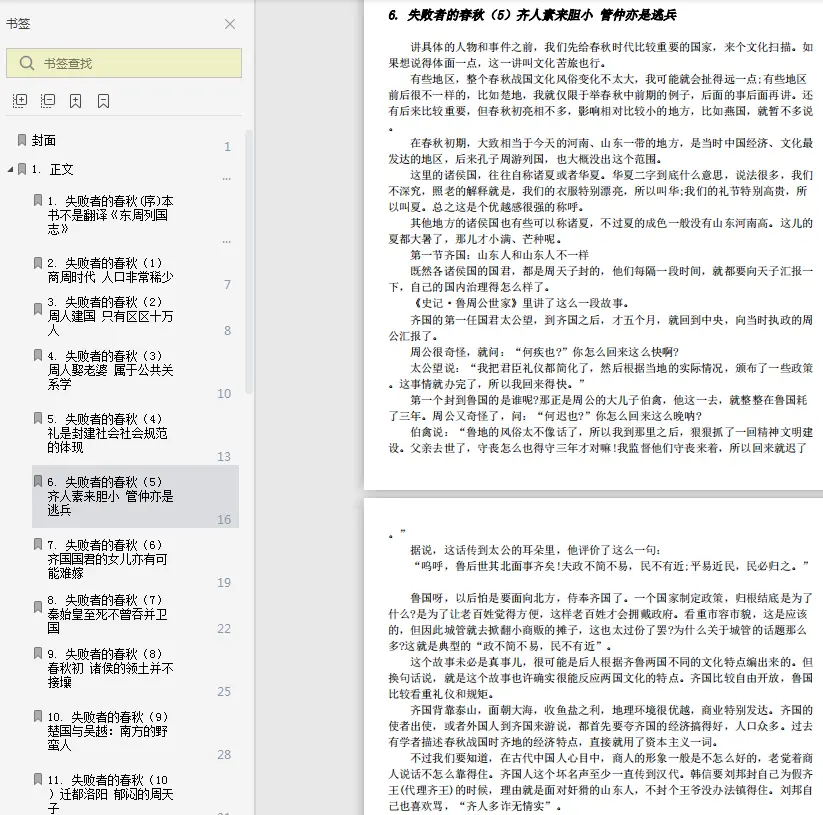This screenshot has width=823, height=815.
Task: Click flag icon beside 失败者的春秋(序)
Action: [38, 200]
